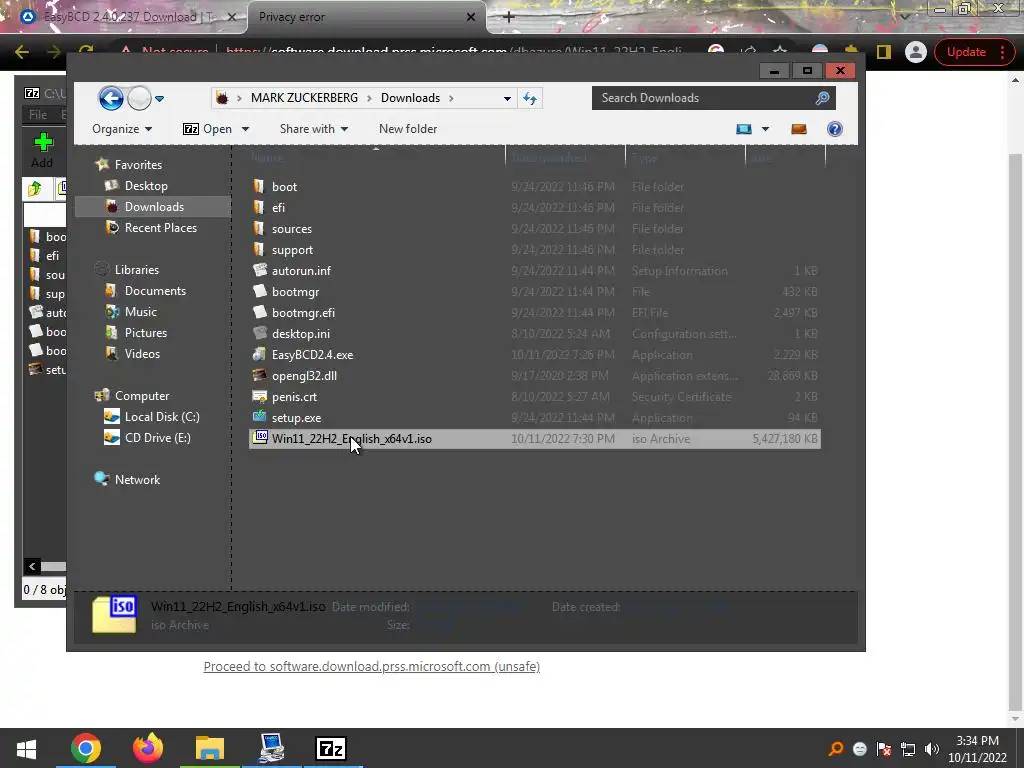The height and width of the screenshot is (768, 1024).
Task: Select the opengl32.dll file icon
Action: click(260, 375)
